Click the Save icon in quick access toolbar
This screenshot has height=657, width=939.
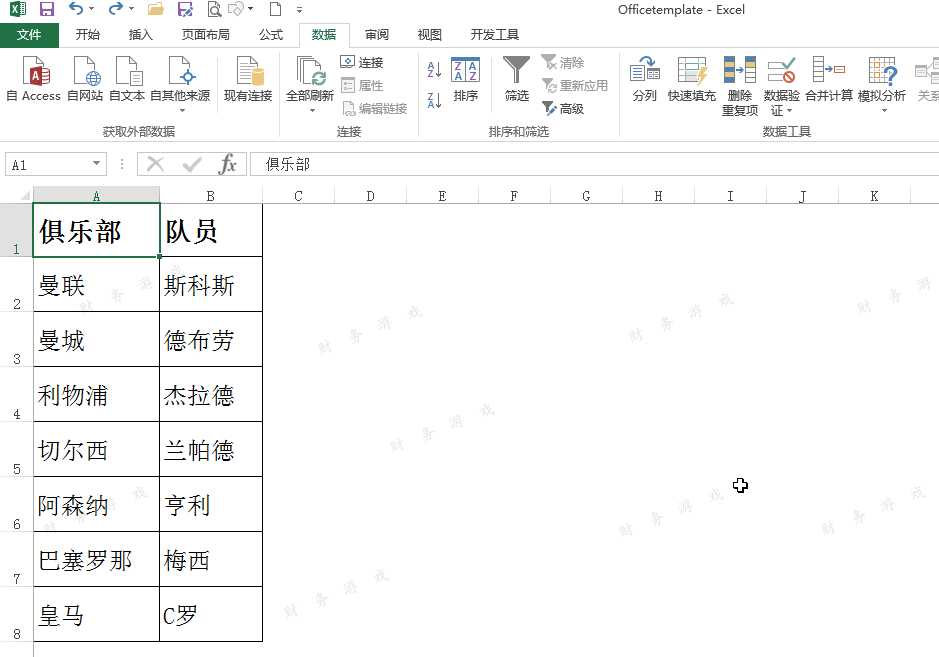pyautogui.click(x=47, y=9)
